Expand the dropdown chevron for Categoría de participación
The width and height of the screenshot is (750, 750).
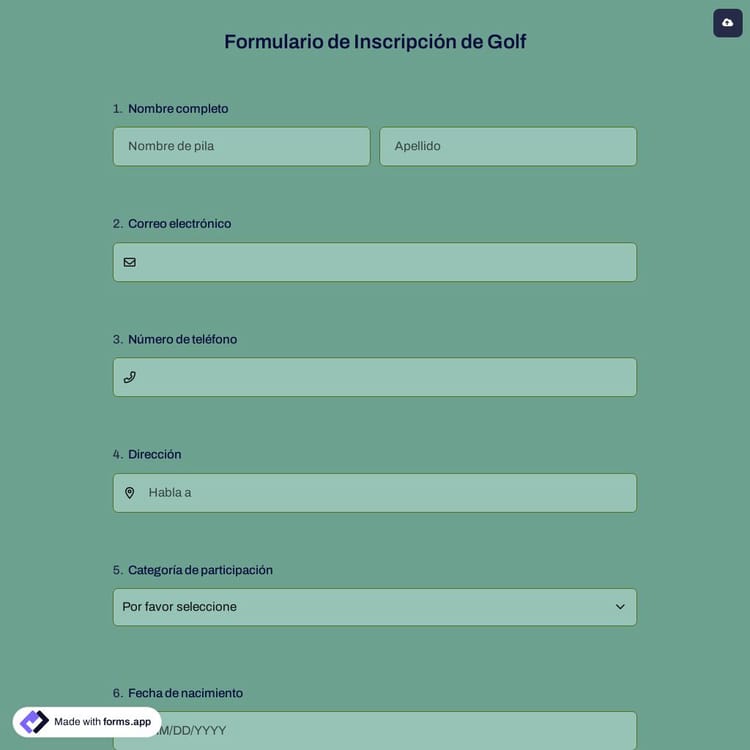[620, 607]
